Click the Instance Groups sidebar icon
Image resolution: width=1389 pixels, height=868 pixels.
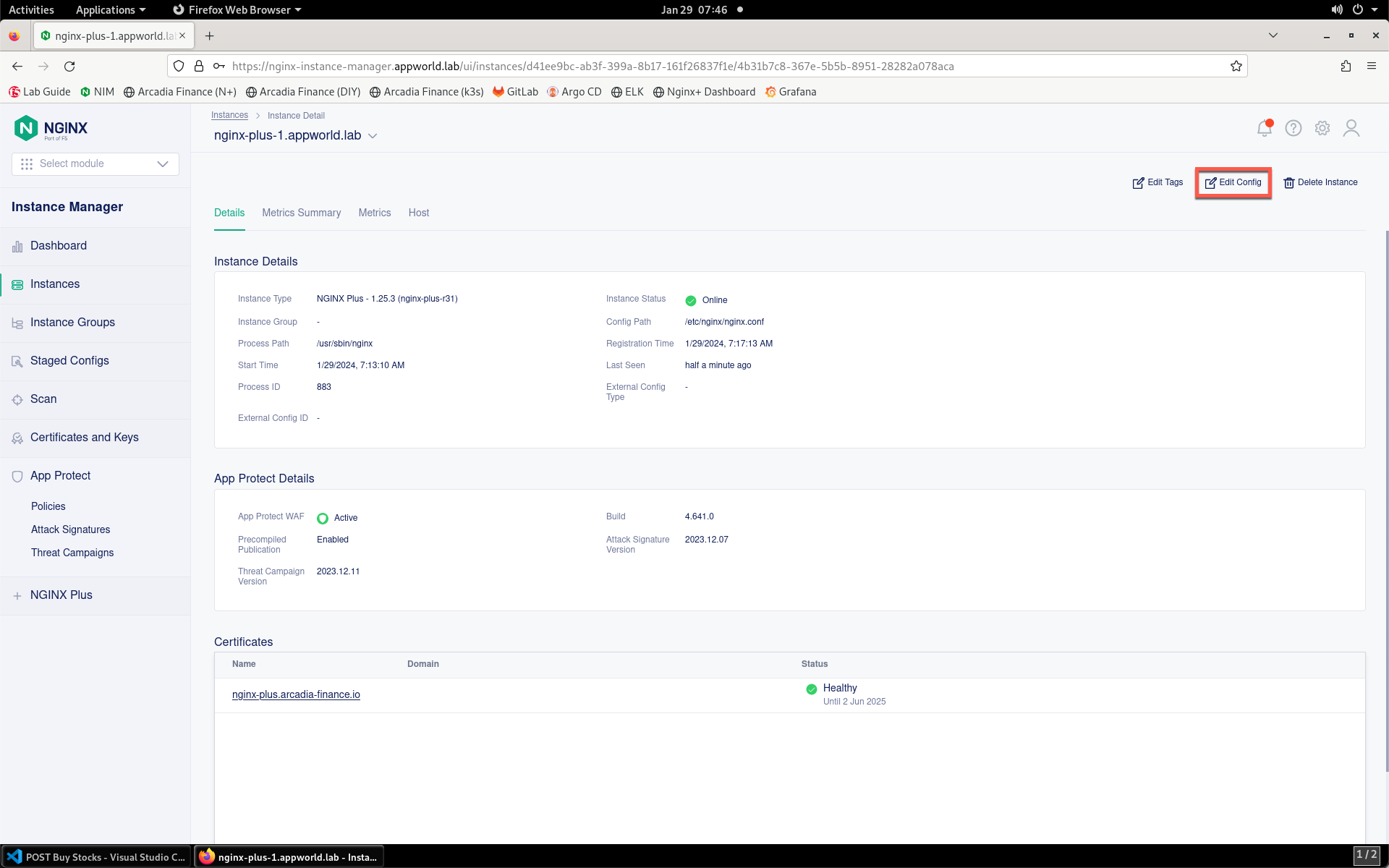(x=17, y=323)
